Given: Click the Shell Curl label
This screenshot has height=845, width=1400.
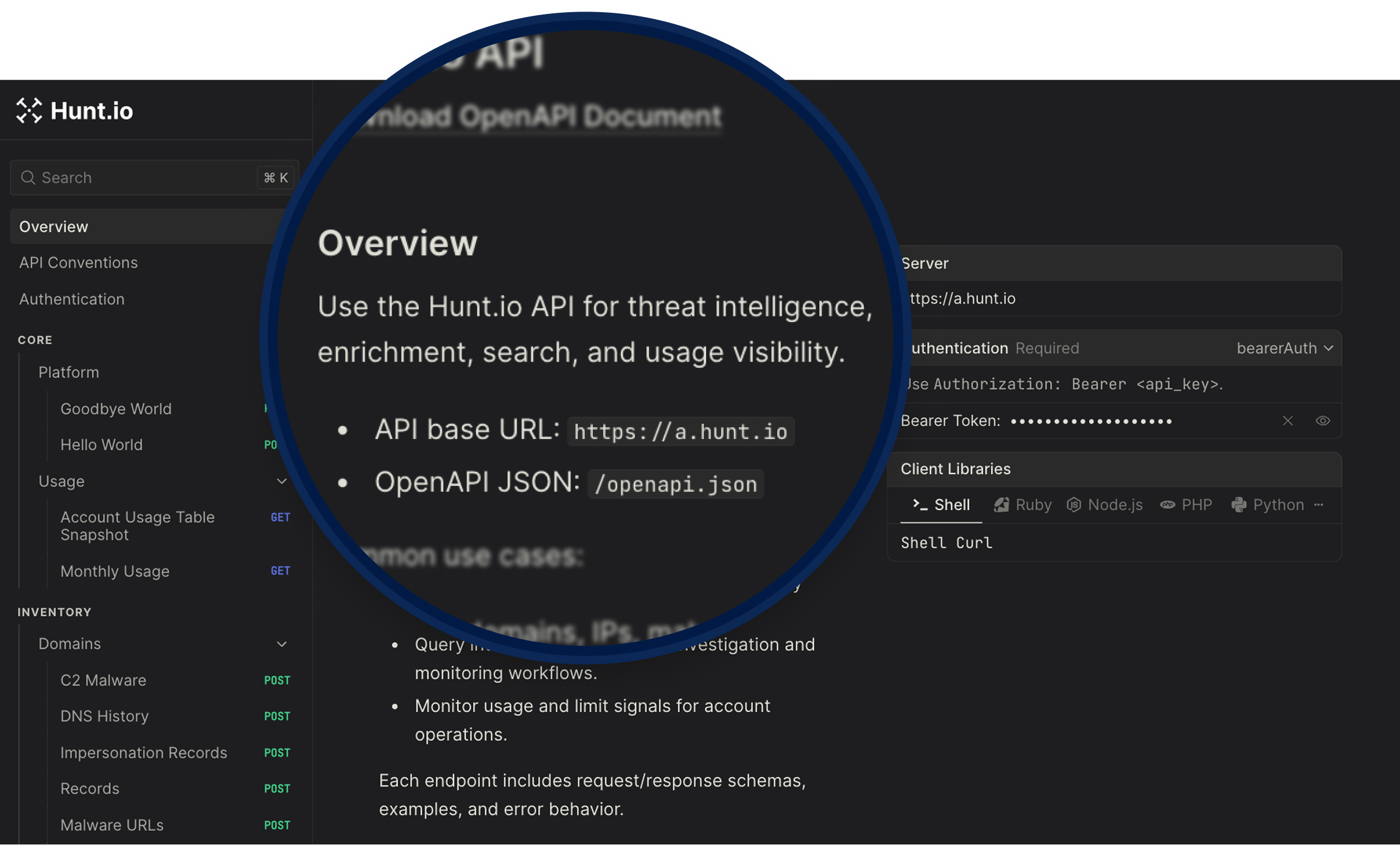Looking at the screenshot, I should [x=947, y=542].
